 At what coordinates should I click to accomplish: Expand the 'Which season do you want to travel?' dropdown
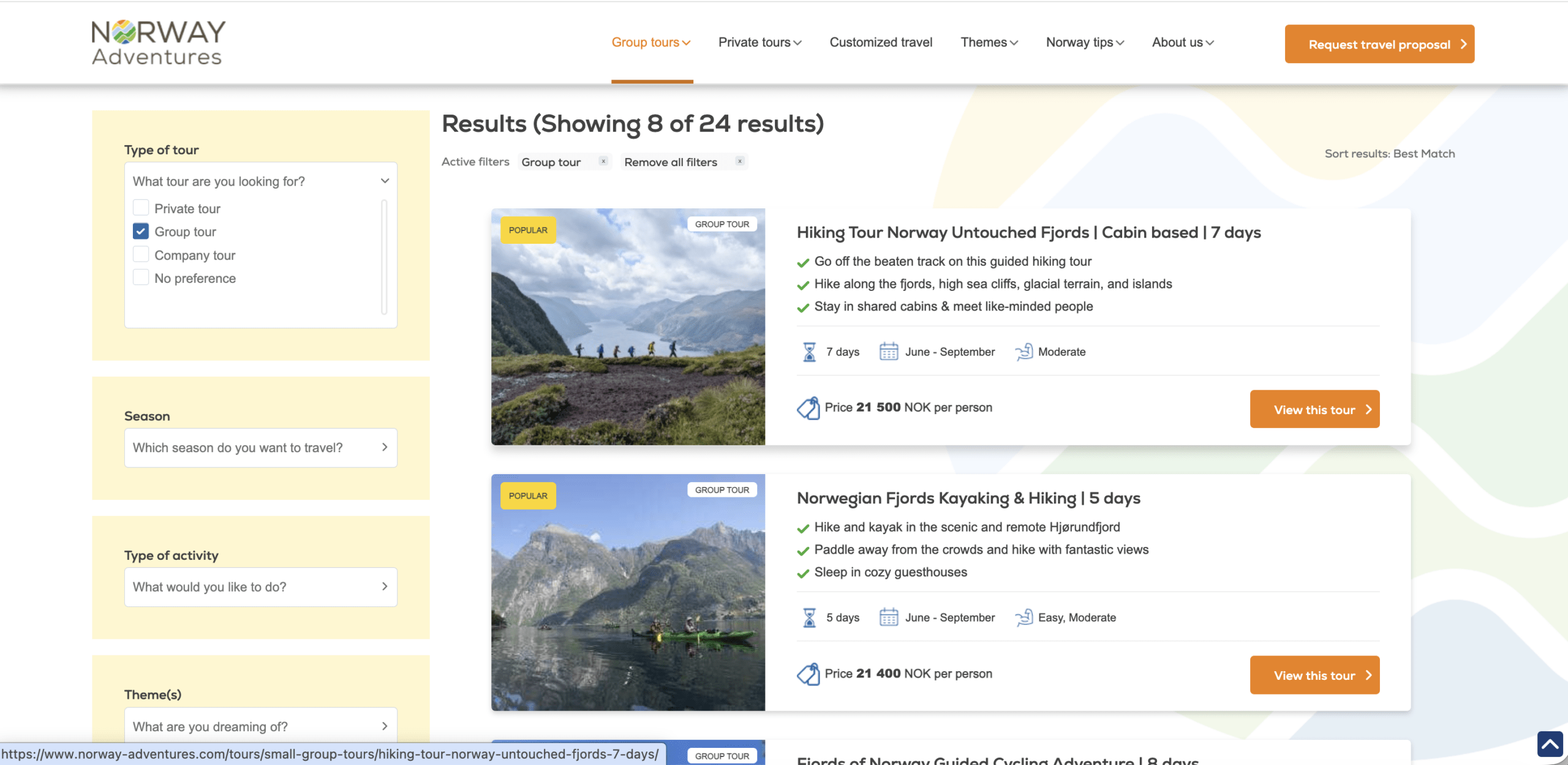point(261,448)
